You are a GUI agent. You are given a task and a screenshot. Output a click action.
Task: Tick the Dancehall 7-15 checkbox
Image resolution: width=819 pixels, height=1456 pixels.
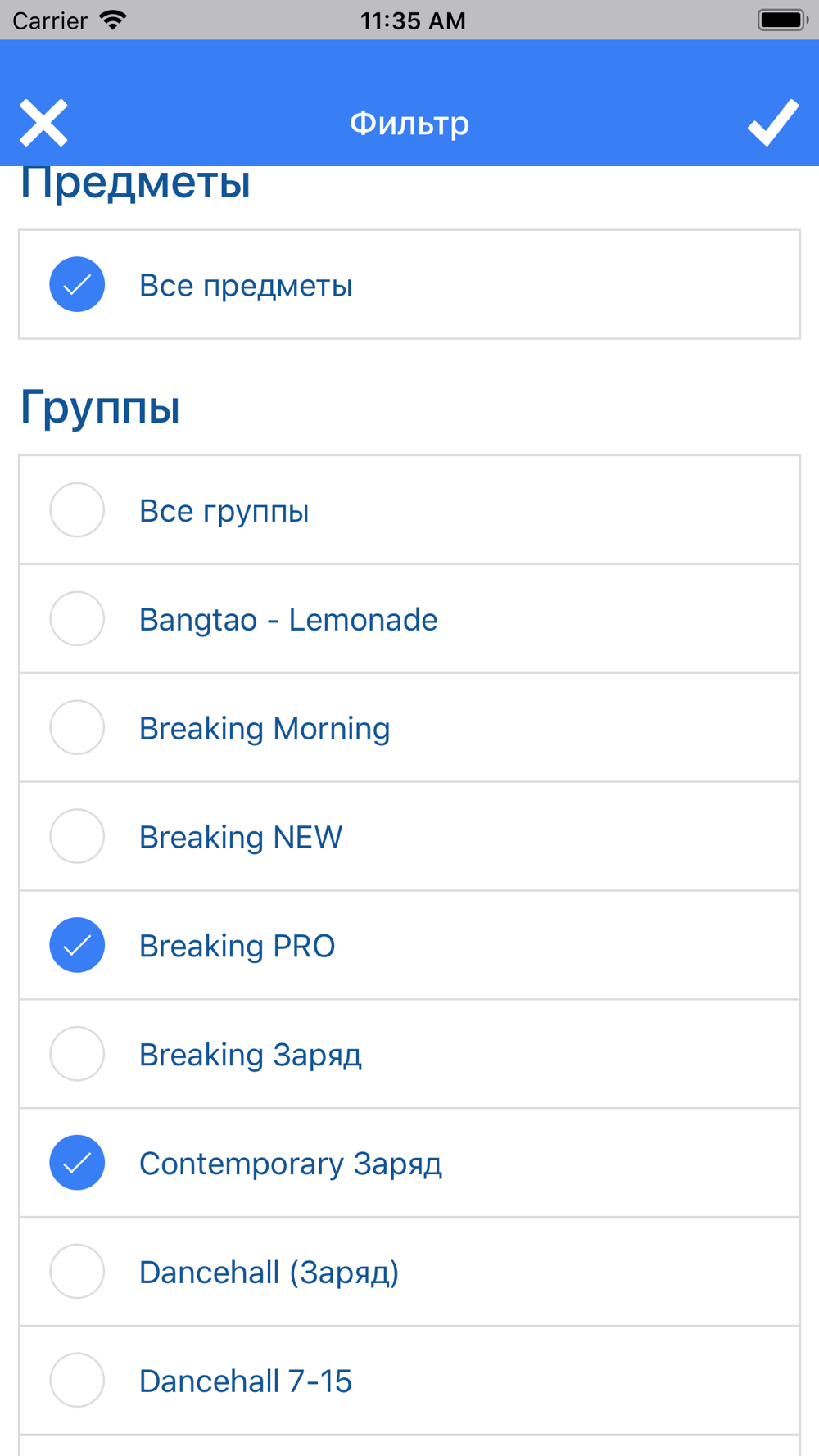[77, 1381]
